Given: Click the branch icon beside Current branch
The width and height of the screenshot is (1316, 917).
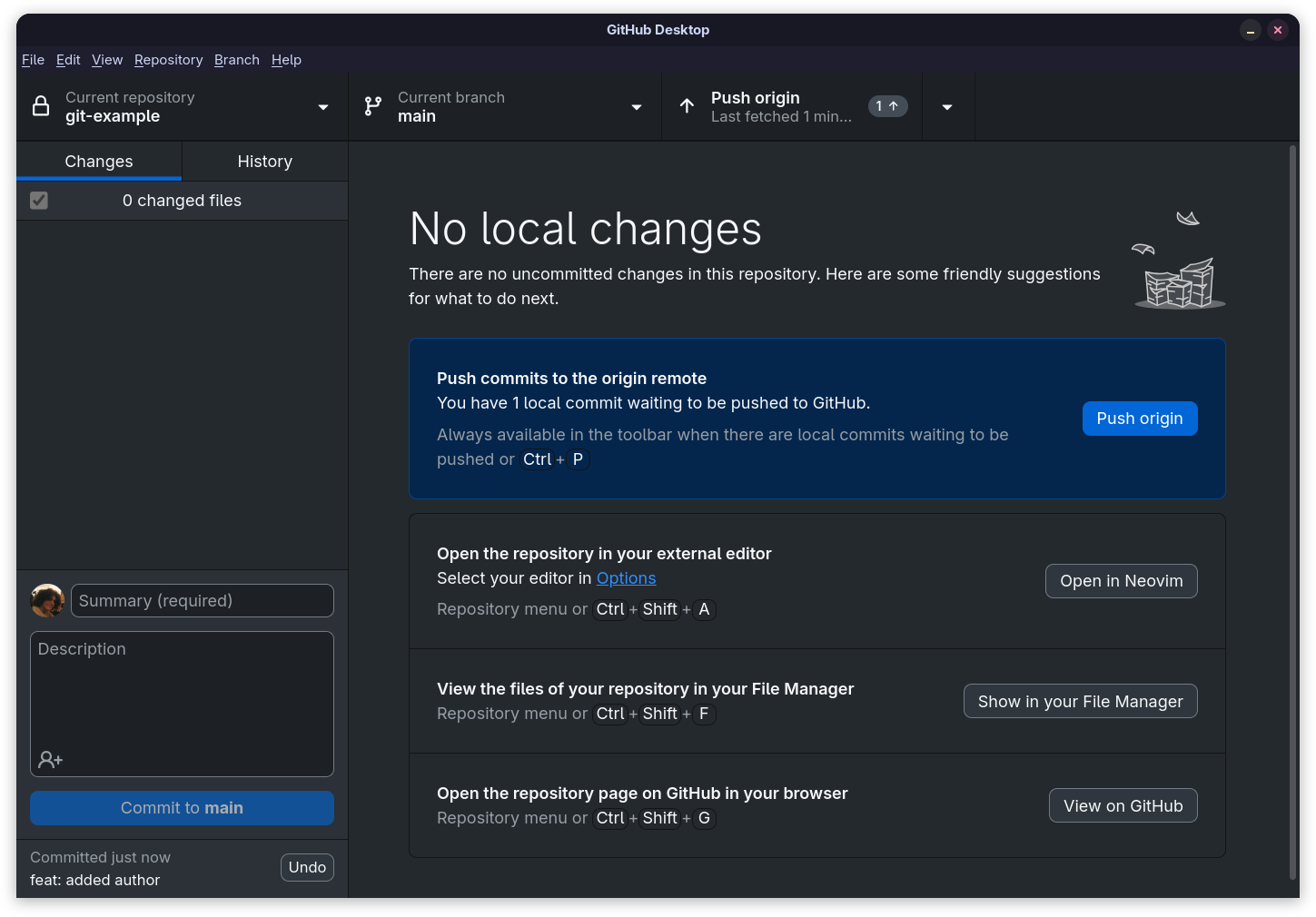Looking at the screenshot, I should (x=373, y=106).
